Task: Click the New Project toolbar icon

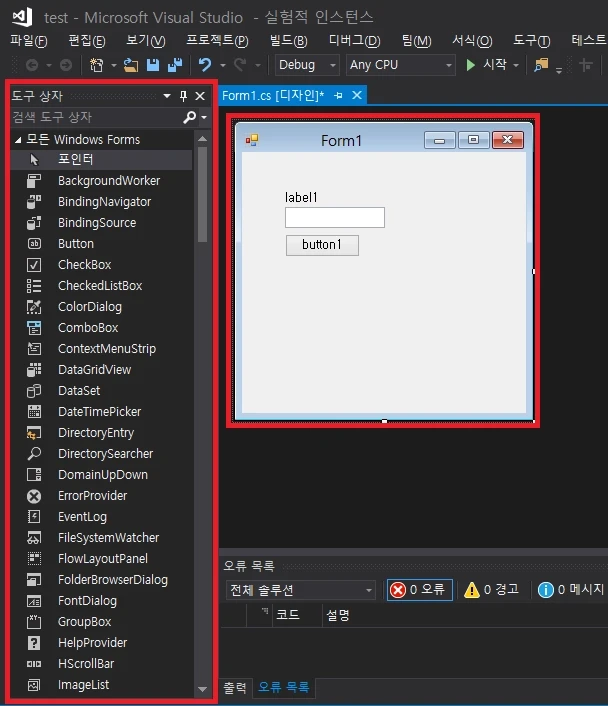Action: [97, 65]
